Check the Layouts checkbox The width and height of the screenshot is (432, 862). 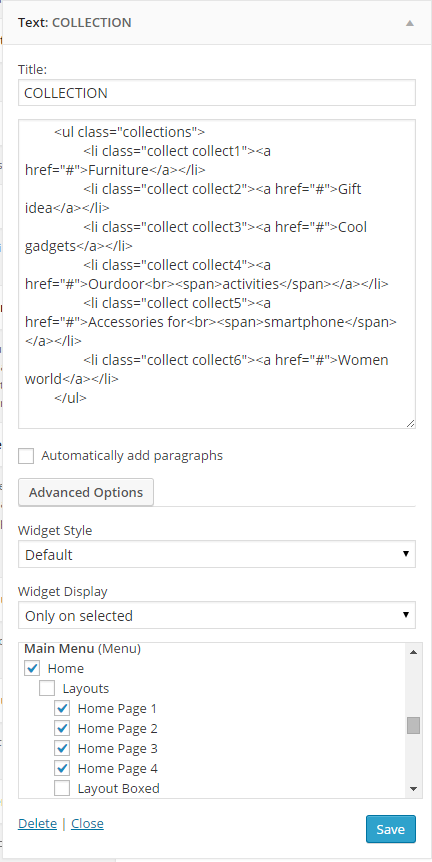coord(47,688)
